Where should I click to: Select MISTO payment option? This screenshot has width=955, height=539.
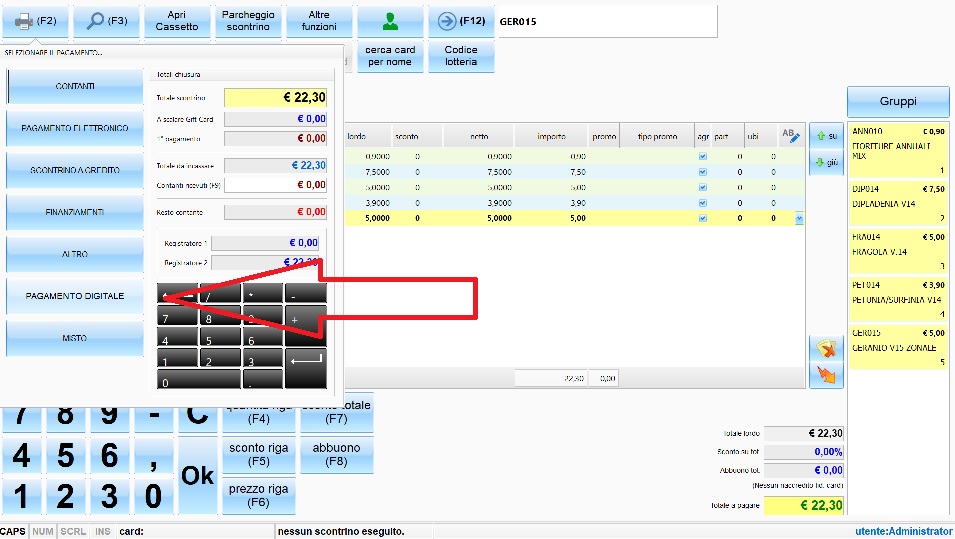pos(75,338)
